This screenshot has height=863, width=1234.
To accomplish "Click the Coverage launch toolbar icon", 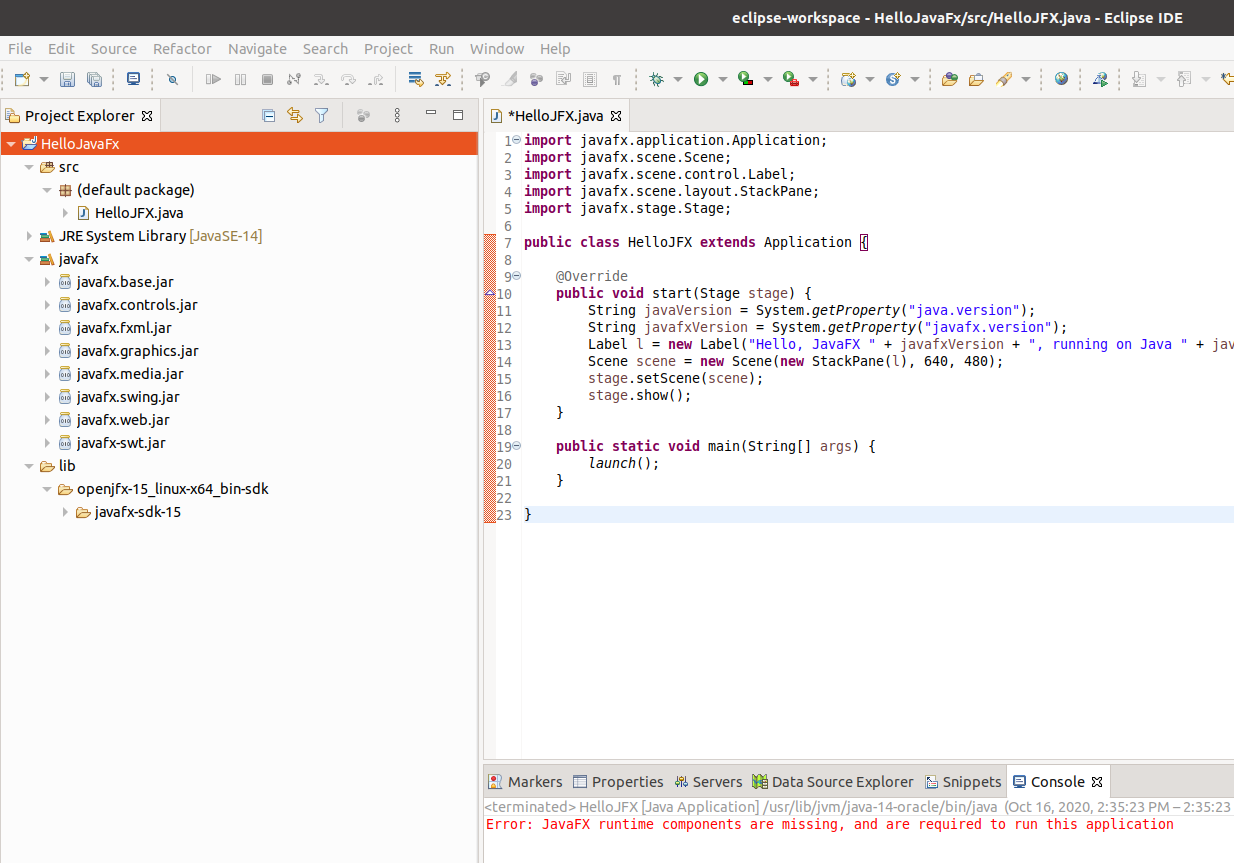I will (745, 79).
